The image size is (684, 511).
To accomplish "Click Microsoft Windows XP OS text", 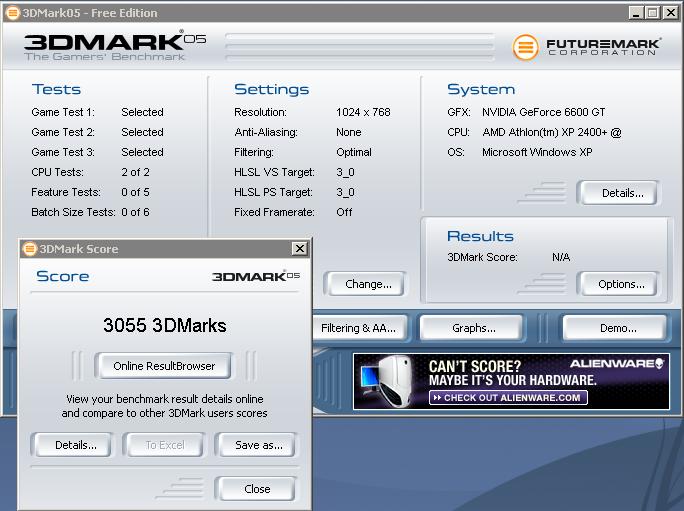I will pos(537,152).
